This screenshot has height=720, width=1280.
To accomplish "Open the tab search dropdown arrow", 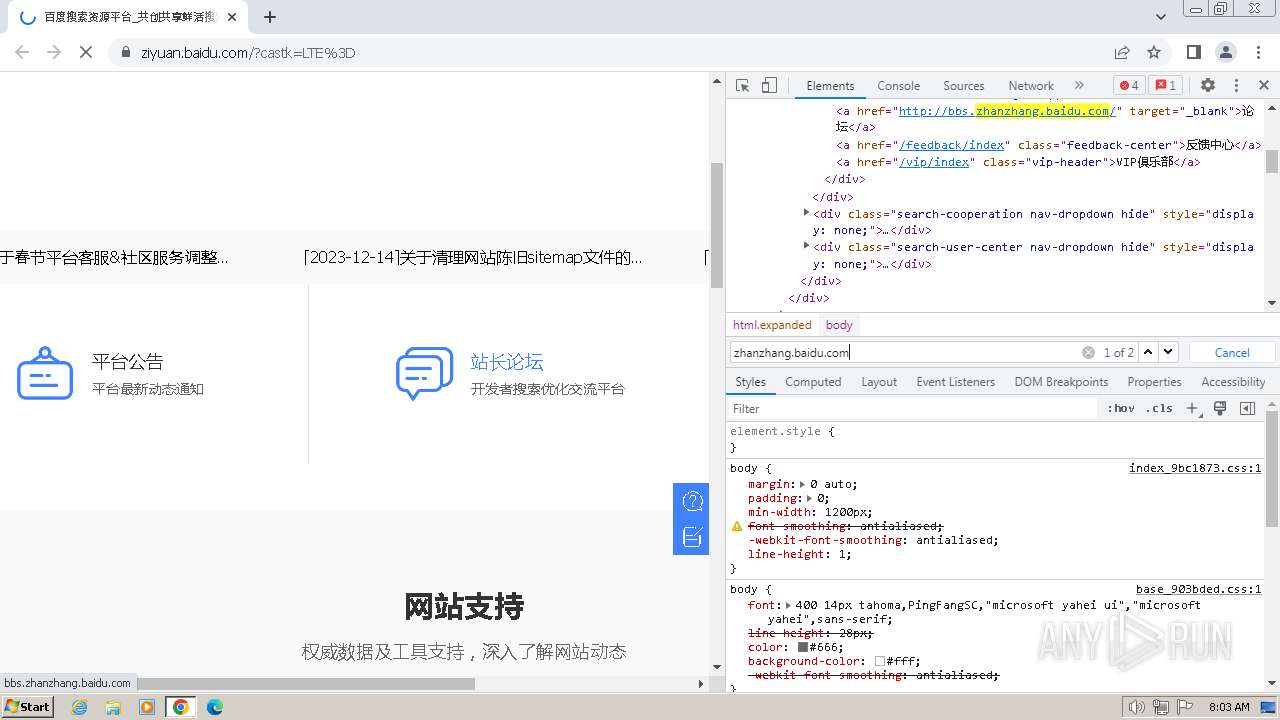I will point(1161,17).
